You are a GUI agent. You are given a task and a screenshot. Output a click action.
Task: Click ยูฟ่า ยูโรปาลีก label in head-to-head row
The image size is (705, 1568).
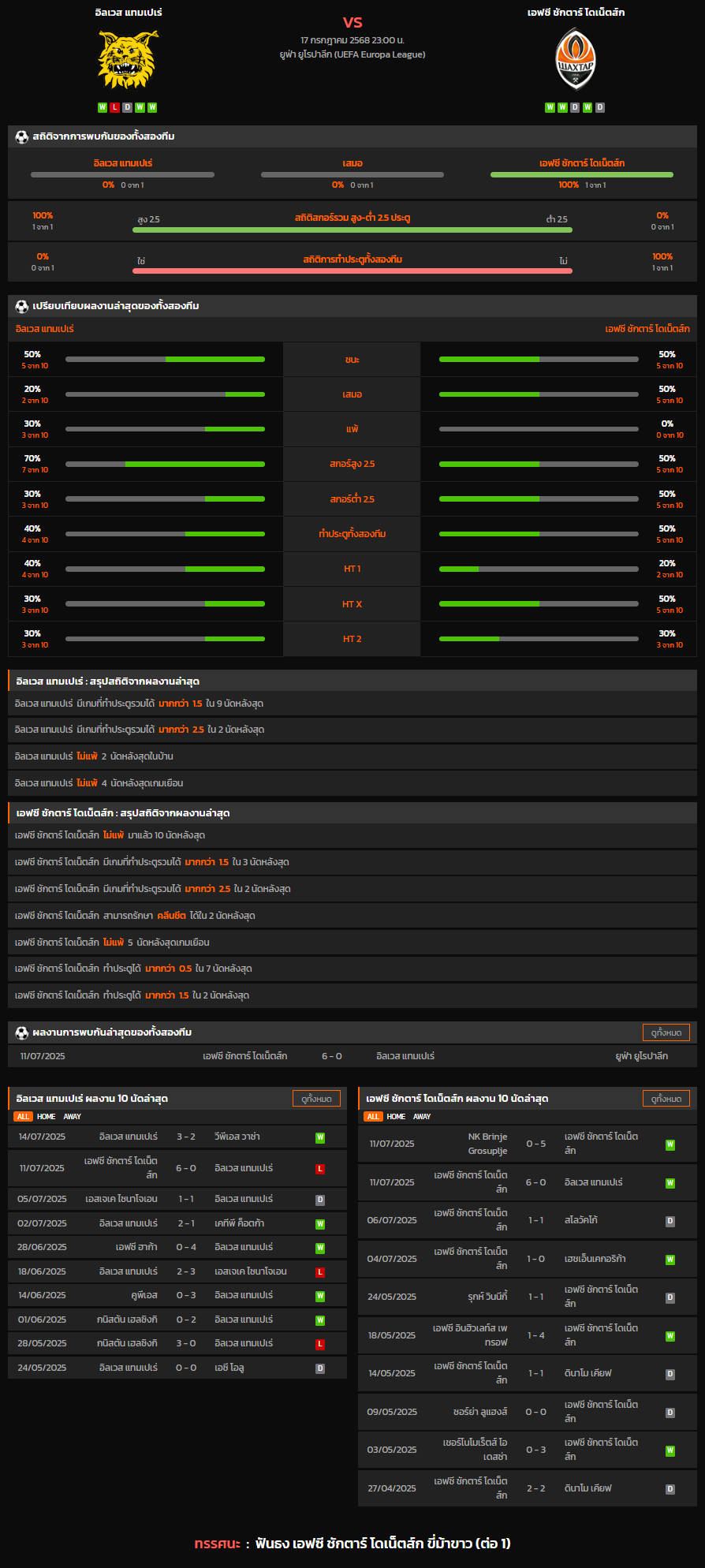pos(642,1056)
